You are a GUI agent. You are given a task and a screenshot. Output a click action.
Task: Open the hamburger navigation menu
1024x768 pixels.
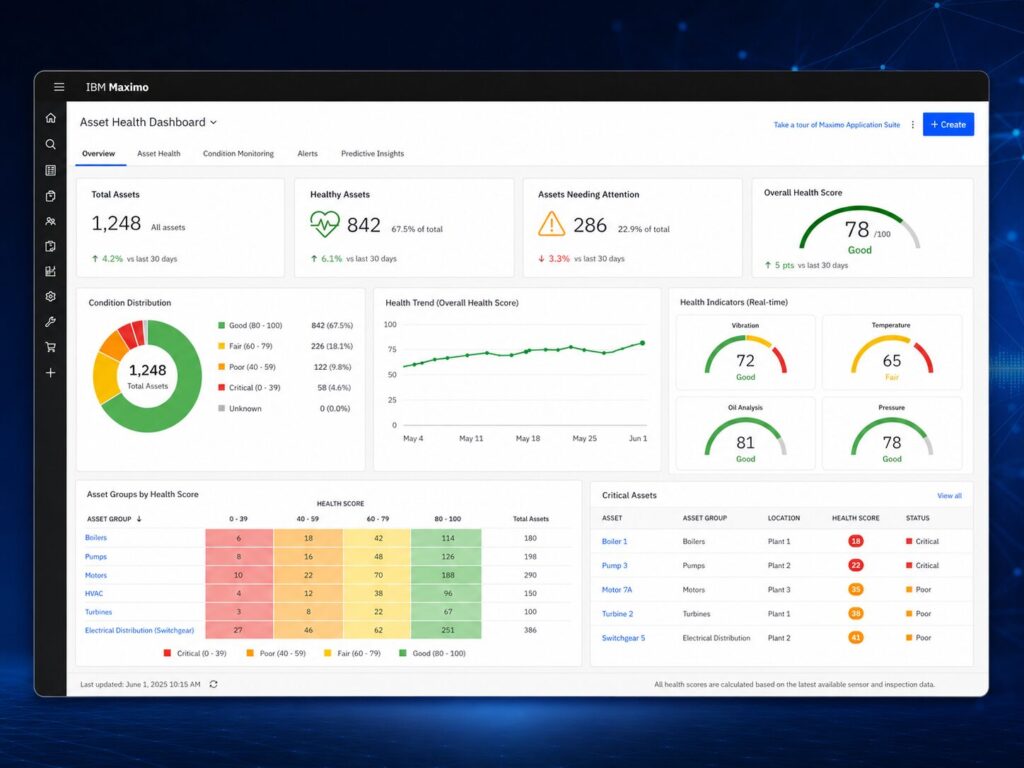[x=59, y=87]
